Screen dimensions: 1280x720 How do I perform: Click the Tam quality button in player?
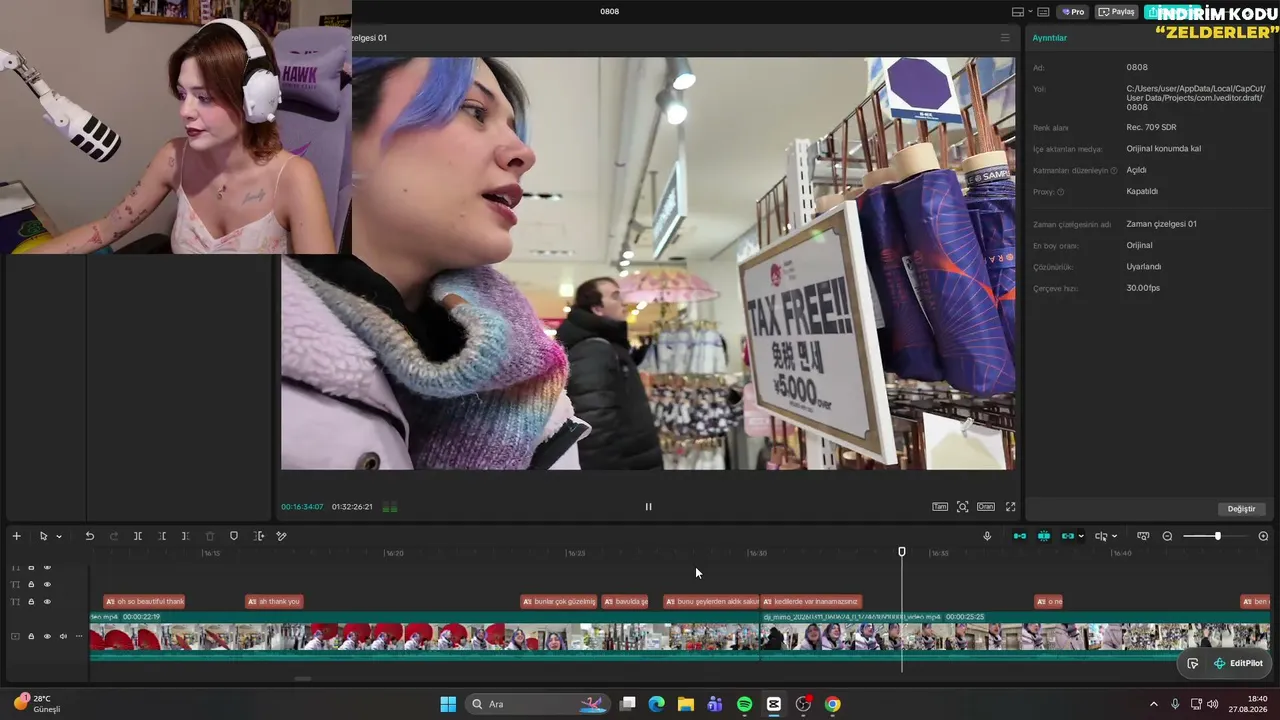[940, 507]
